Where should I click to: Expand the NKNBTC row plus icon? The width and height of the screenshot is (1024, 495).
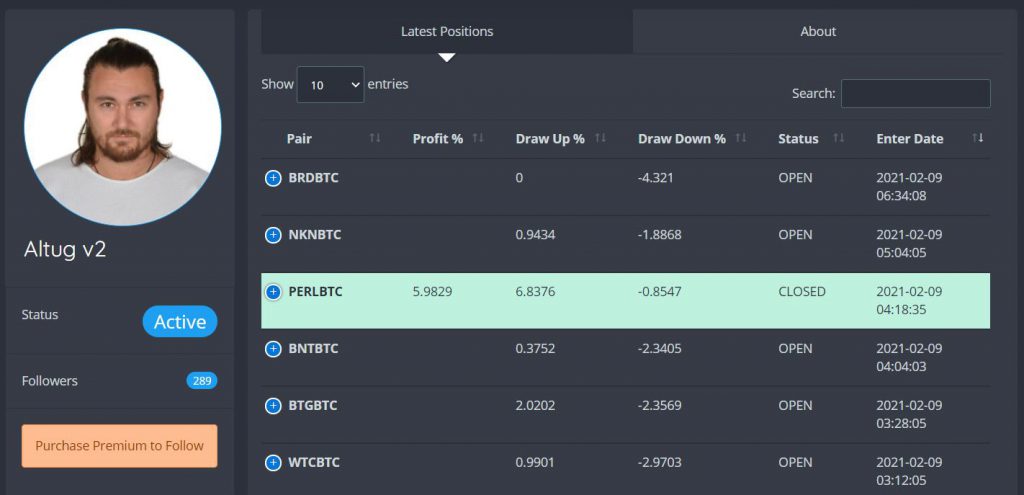tap(273, 235)
